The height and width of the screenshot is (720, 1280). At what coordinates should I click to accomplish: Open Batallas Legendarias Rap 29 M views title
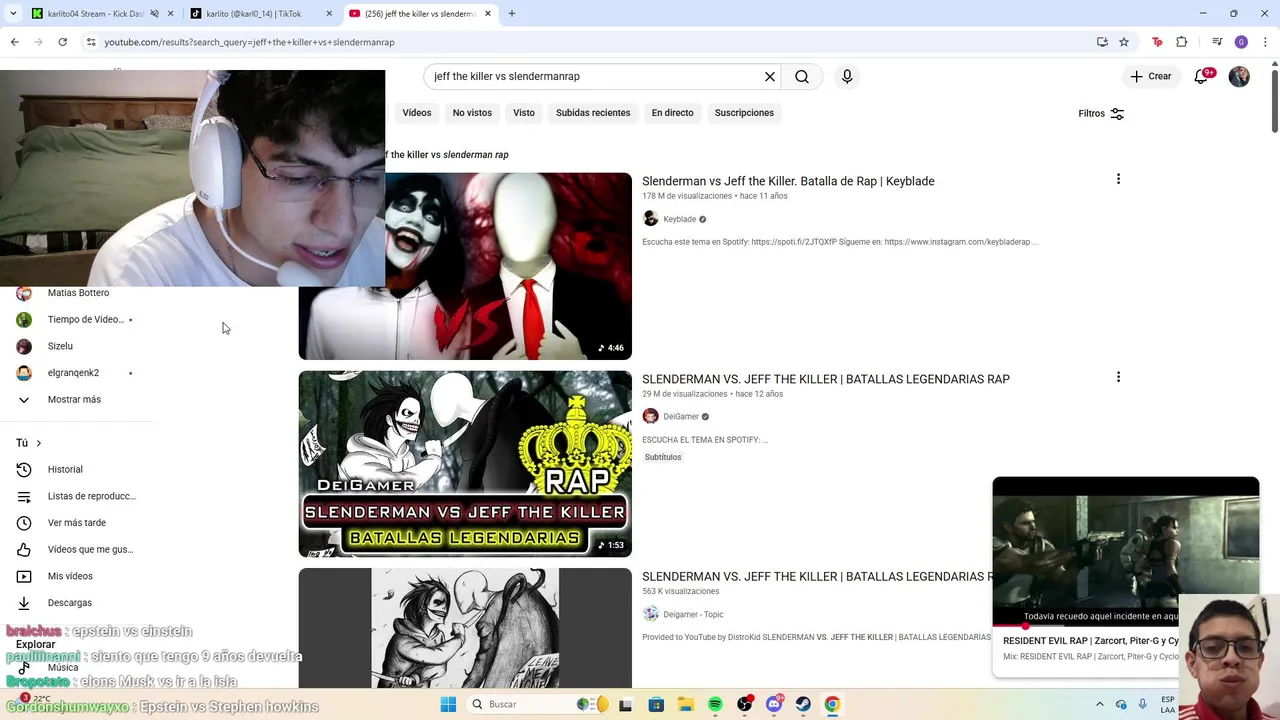point(826,379)
